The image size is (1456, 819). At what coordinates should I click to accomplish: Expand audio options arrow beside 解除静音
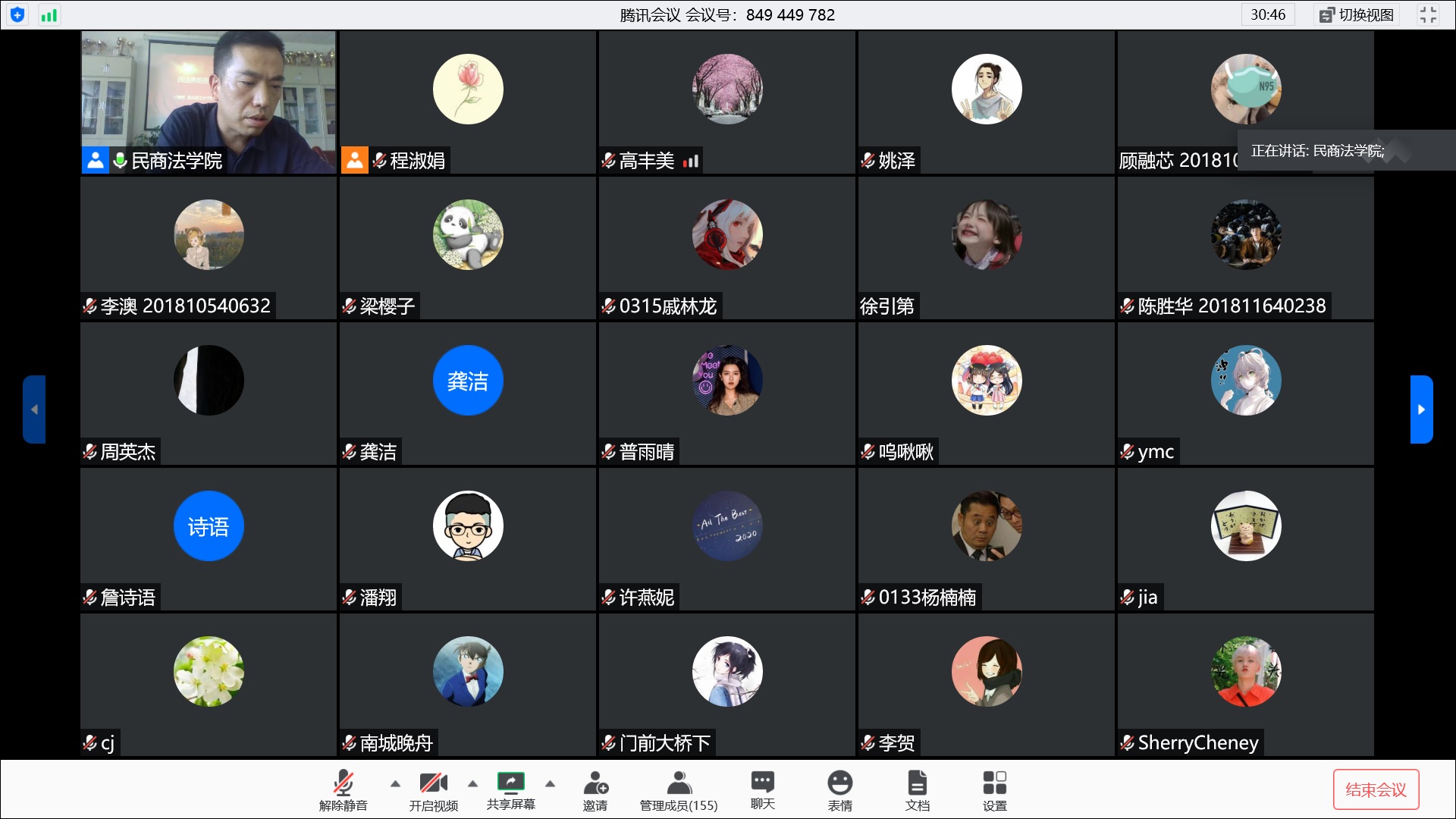click(x=395, y=783)
